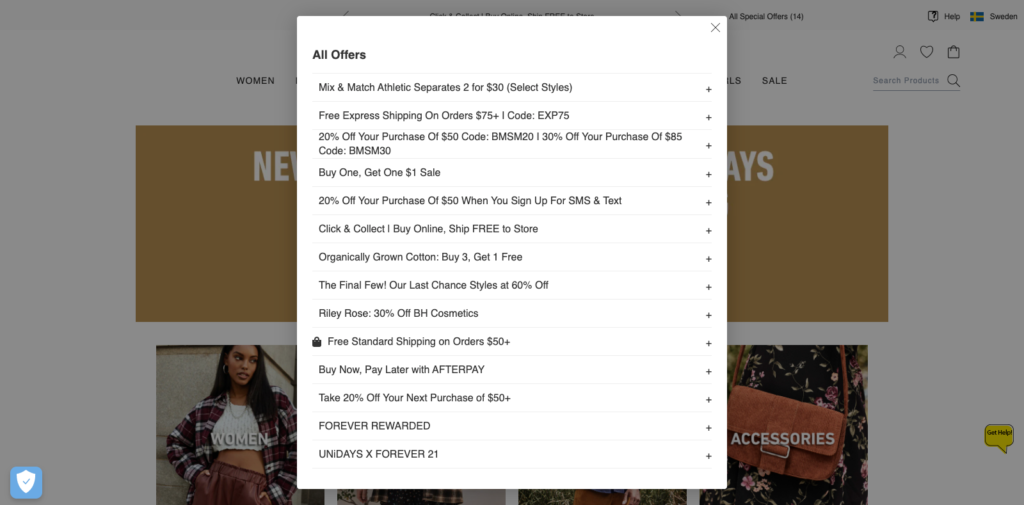The image size is (1024, 505).
Task: Open the WOMEN navigation menu
Action: (255, 81)
